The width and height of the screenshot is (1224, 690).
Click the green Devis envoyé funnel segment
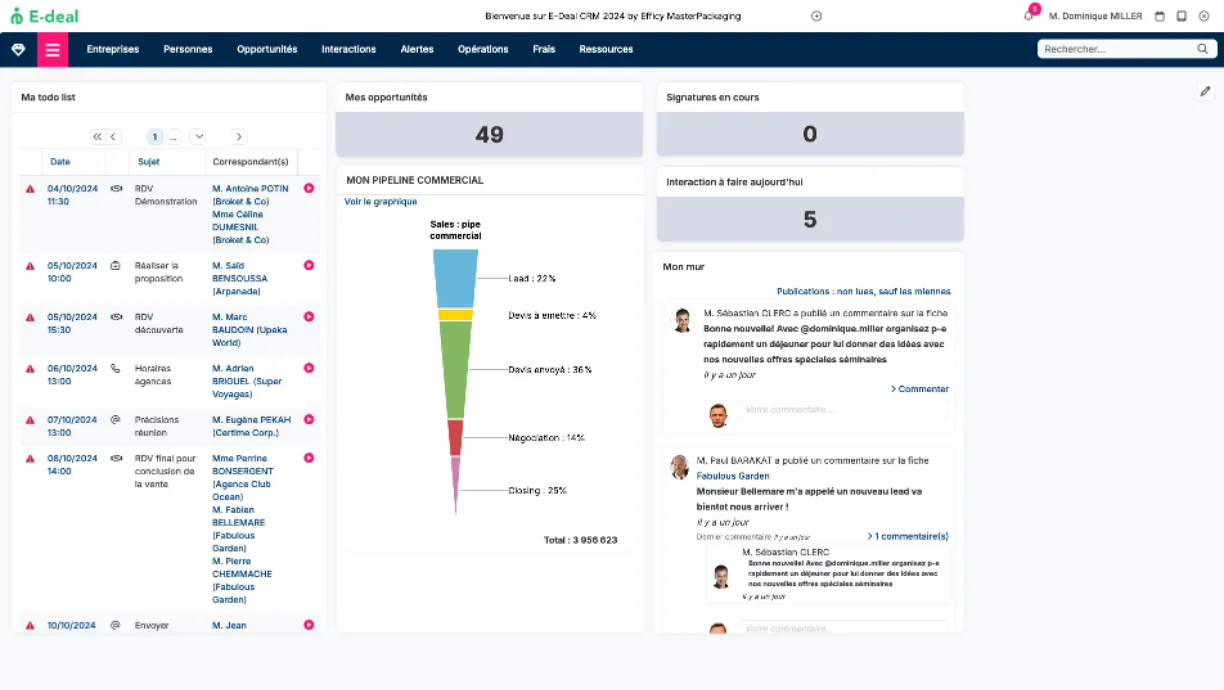(455, 369)
